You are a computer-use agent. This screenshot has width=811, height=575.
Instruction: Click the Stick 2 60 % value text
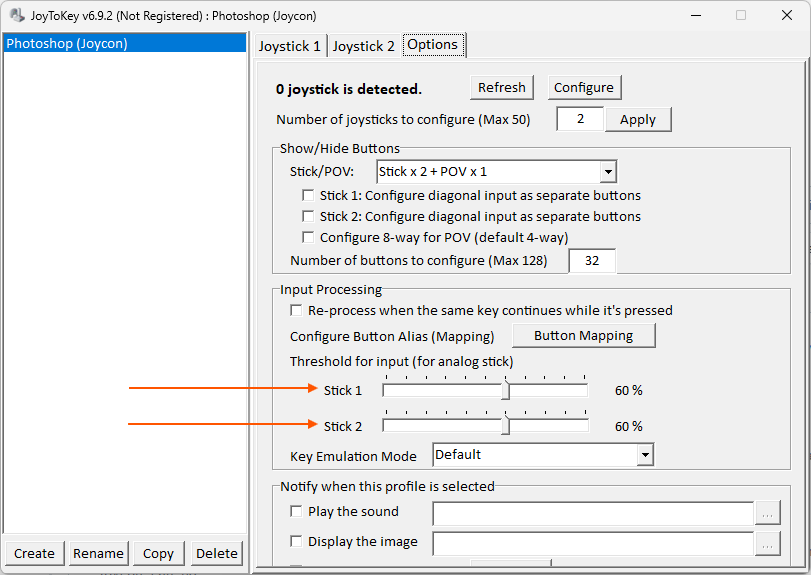pyautogui.click(x=628, y=427)
